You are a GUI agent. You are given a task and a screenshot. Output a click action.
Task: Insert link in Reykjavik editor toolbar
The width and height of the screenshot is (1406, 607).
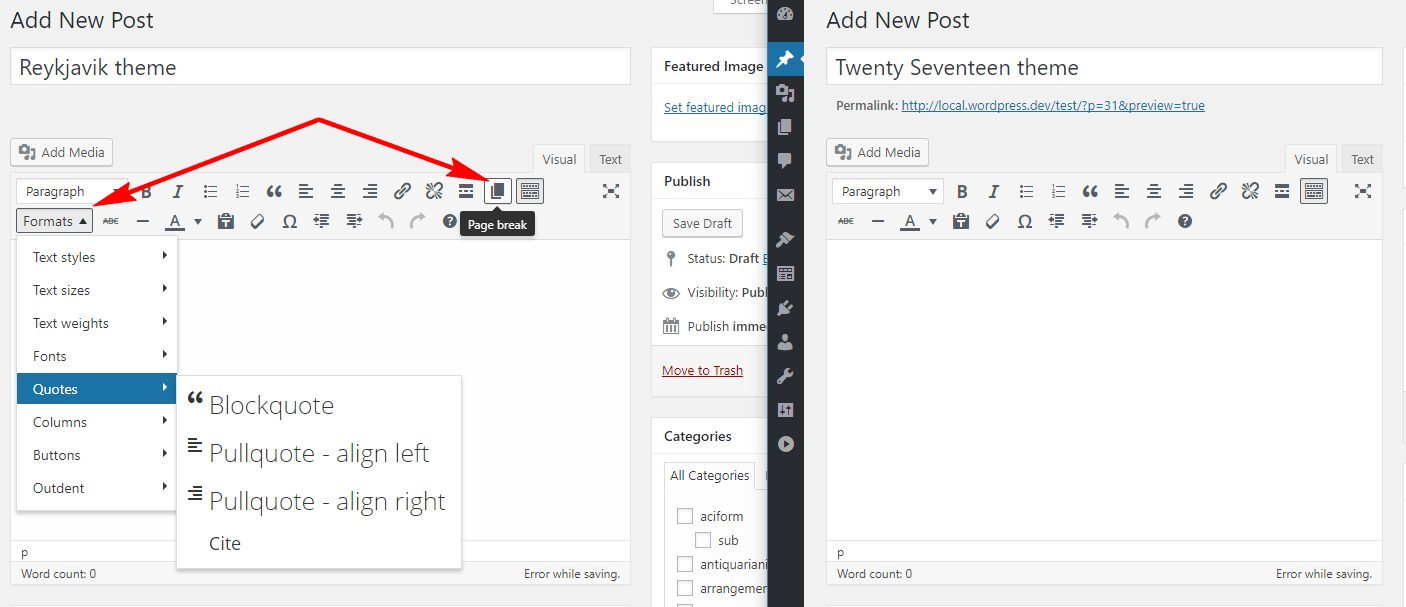[402, 191]
